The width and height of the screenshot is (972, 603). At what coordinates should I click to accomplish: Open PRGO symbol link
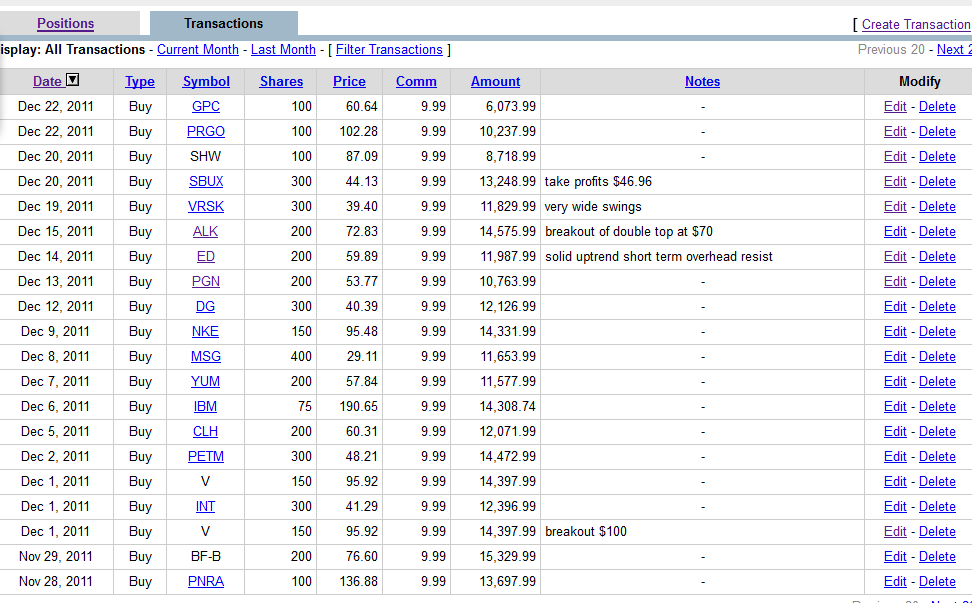206,131
